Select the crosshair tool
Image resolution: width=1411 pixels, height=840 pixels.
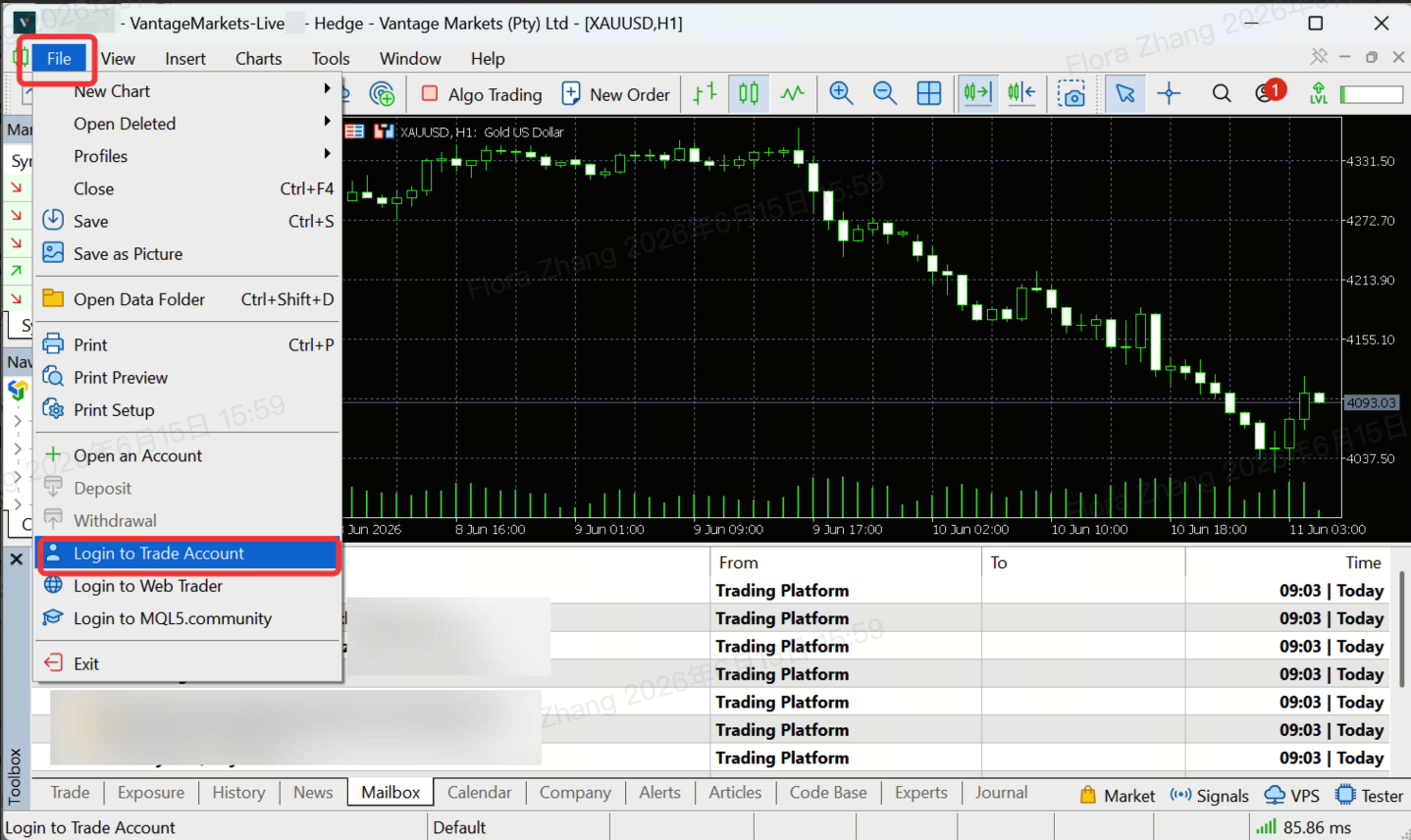1169,94
